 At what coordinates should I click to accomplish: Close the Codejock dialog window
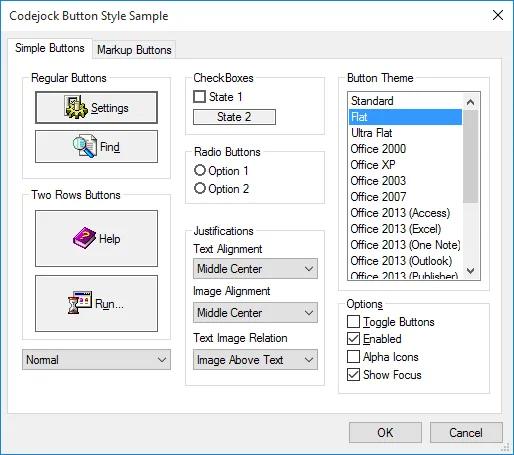point(498,15)
